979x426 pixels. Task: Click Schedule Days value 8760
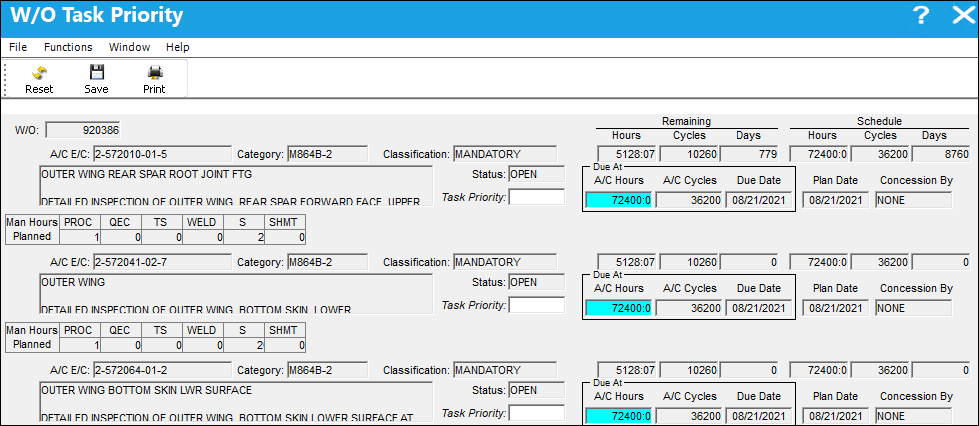[942, 154]
